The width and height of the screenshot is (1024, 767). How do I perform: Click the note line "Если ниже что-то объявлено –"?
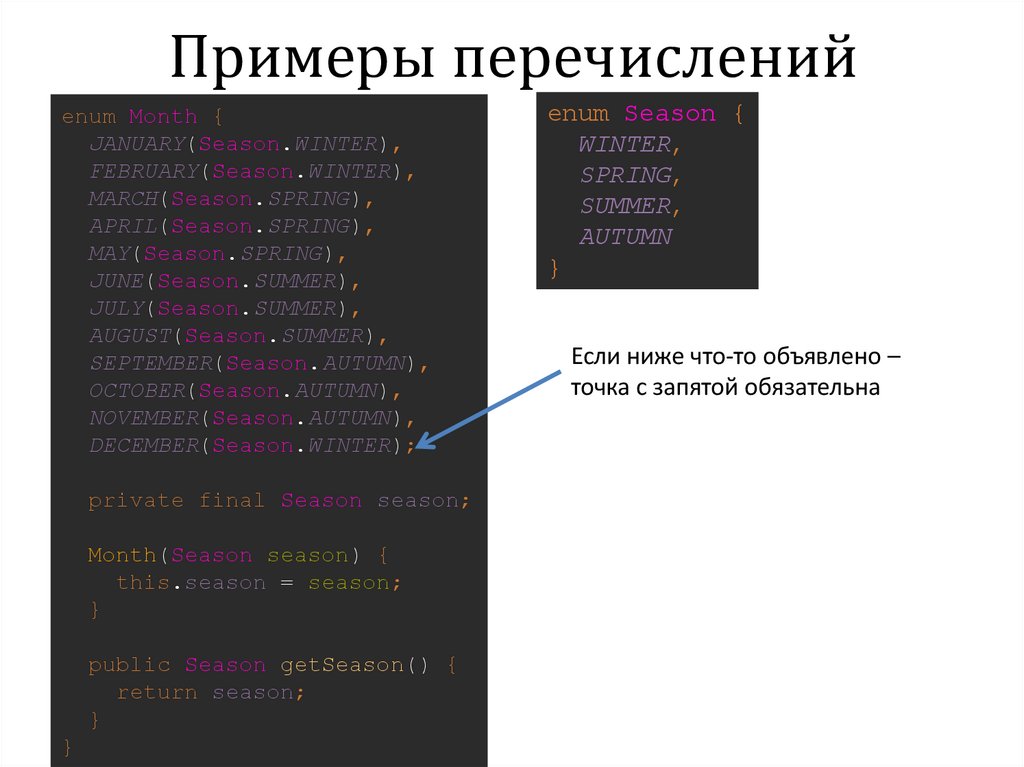[736, 357]
